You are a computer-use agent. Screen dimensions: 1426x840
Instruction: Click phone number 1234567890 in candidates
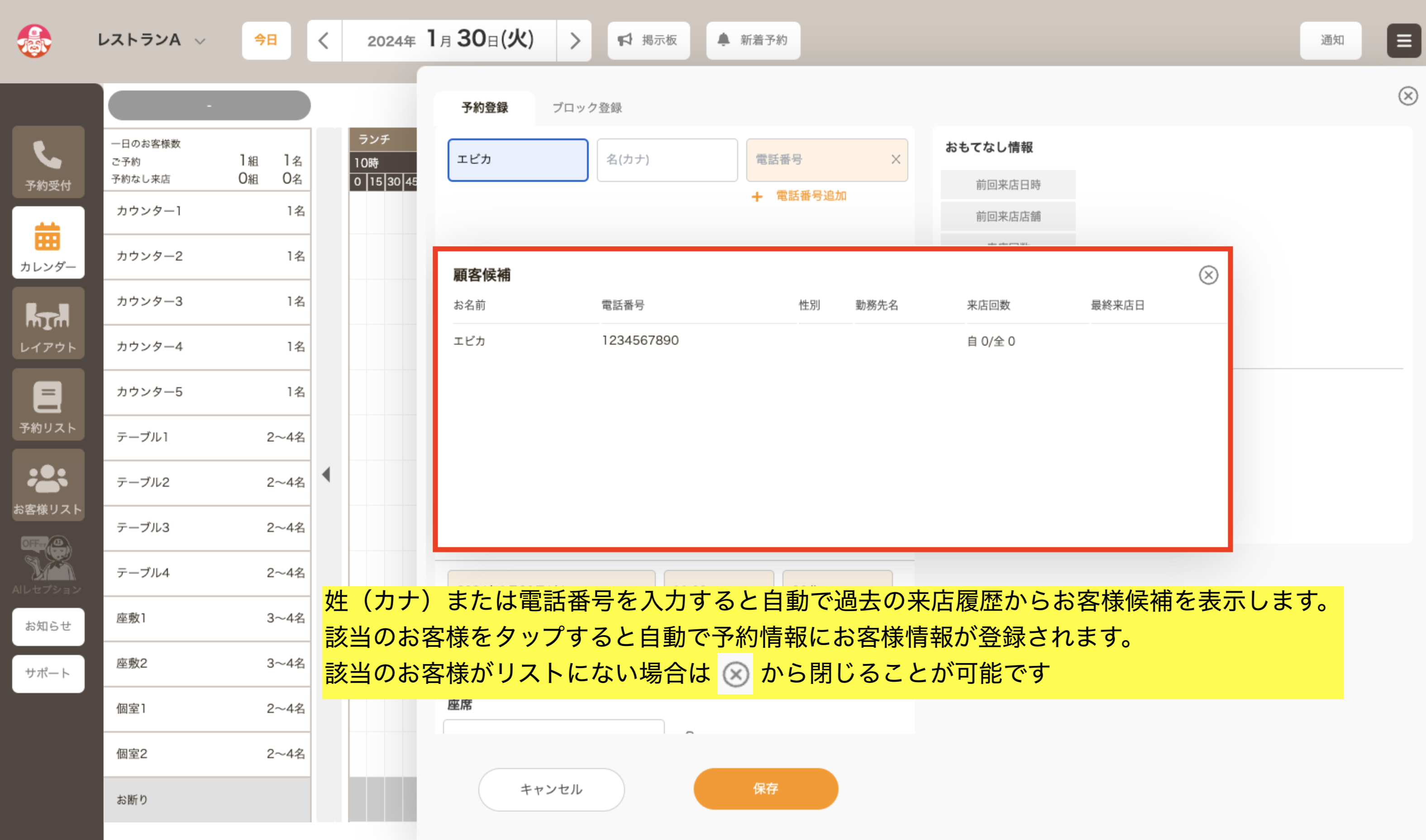coord(640,341)
